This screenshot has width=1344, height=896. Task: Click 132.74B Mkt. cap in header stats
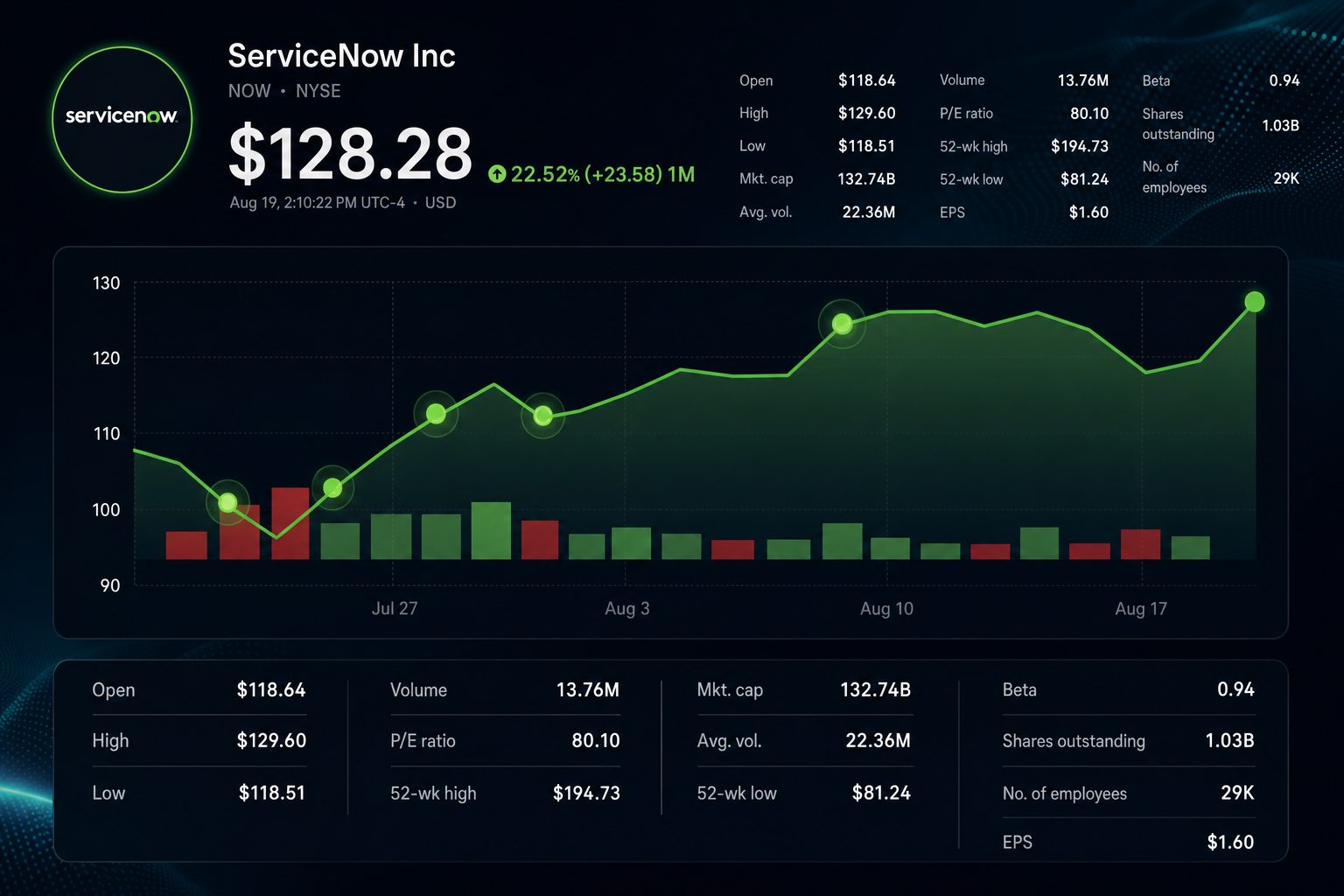866,179
